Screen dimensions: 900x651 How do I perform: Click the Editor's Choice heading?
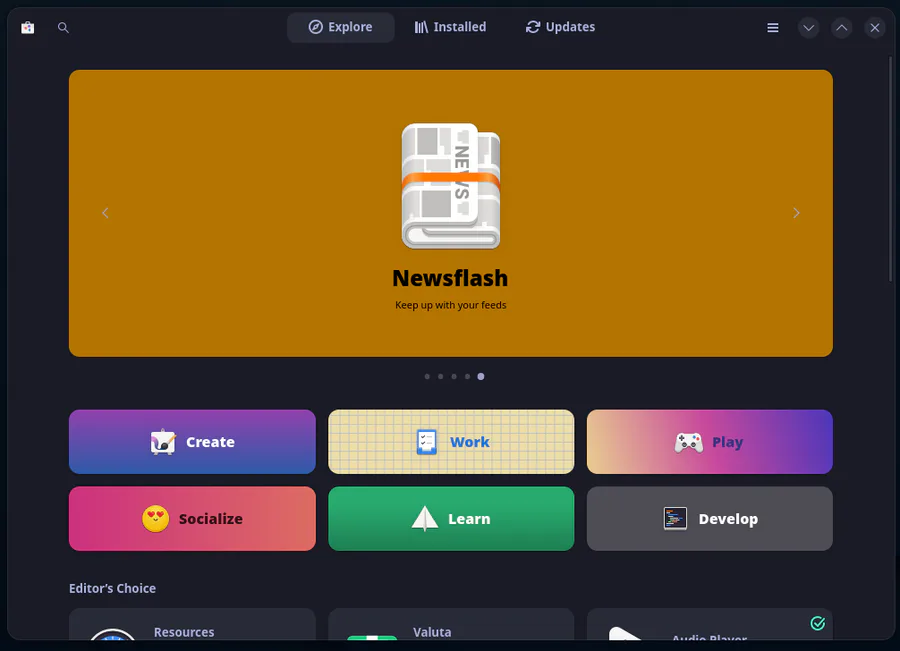(x=112, y=588)
